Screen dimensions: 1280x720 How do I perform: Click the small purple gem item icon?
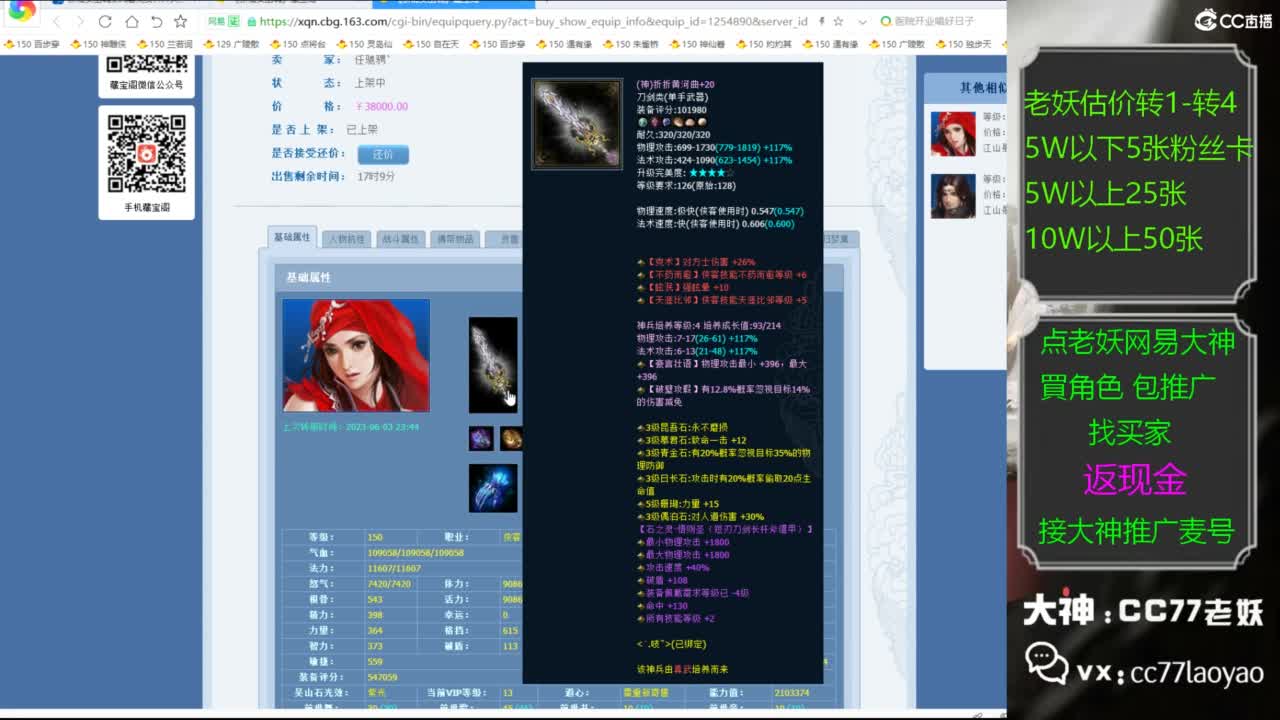(481, 438)
